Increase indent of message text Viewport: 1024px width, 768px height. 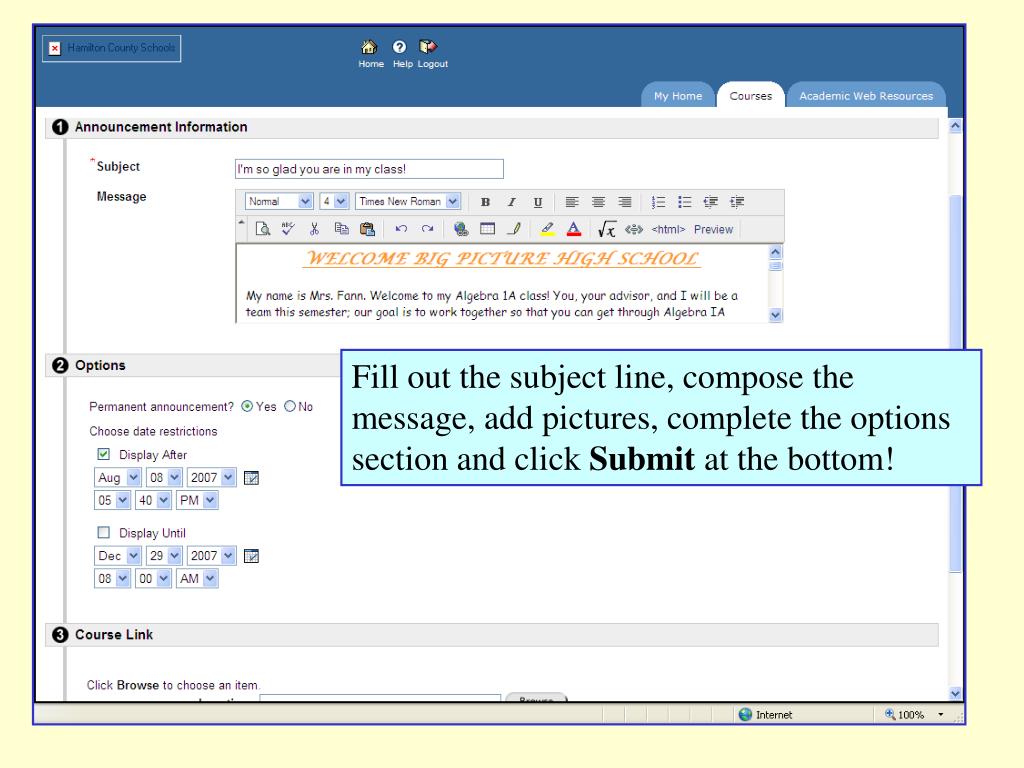(x=737, y=202)
